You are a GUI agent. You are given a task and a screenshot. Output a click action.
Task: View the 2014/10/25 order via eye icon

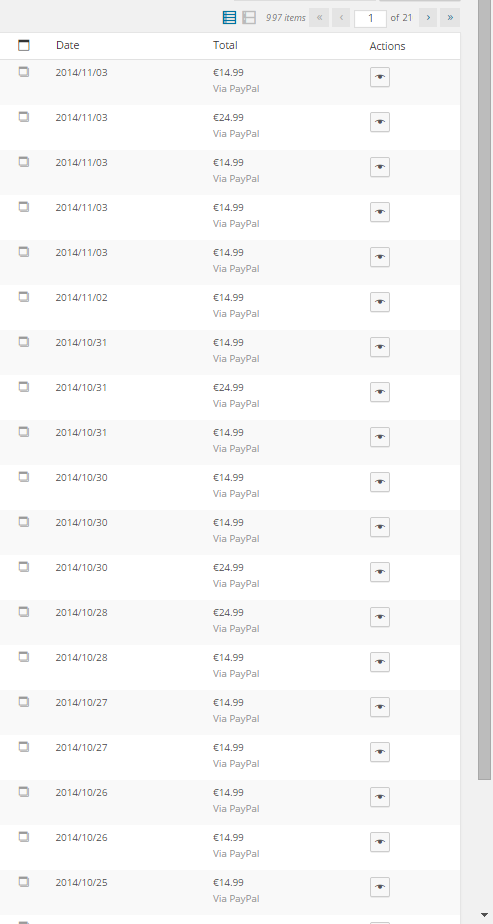[x=380, y=887]
